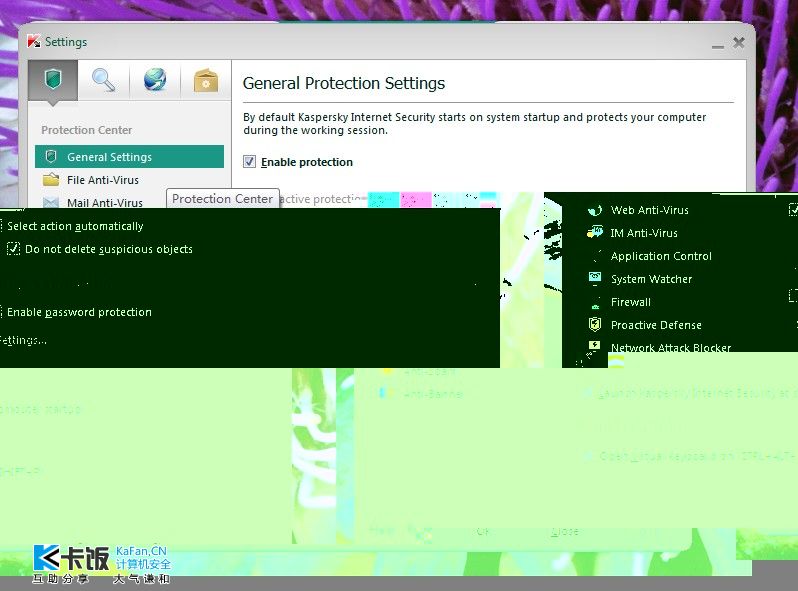Click the Proactive Defense shield icon

coord(594,324)
